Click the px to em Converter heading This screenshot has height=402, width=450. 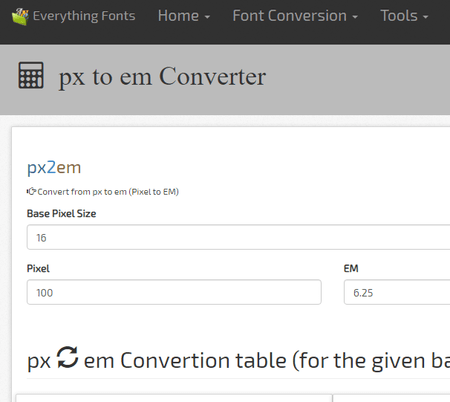(x=162, y=77)
